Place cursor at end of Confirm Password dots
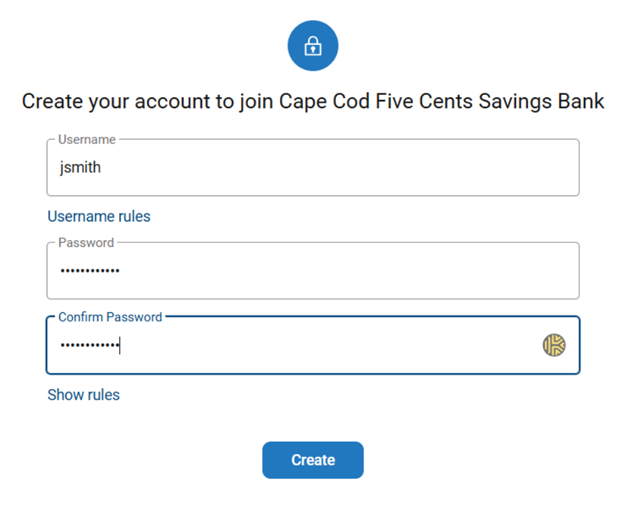The width and height of the screenshot is (624, 505). coord(120,346)
